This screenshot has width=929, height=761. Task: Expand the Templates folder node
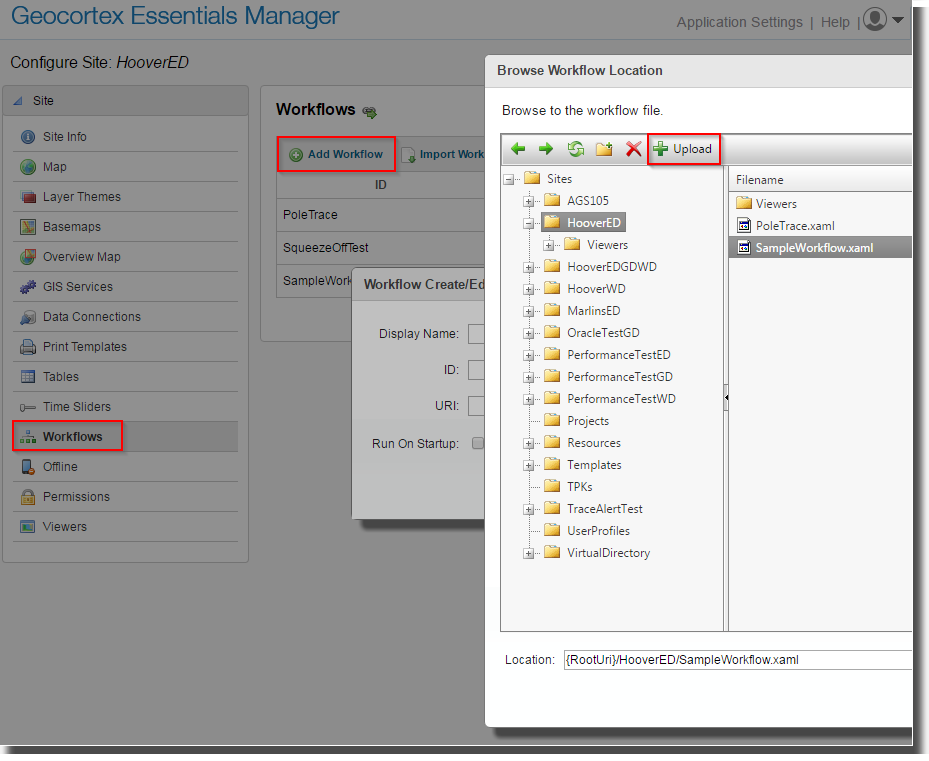pos(530,464)
